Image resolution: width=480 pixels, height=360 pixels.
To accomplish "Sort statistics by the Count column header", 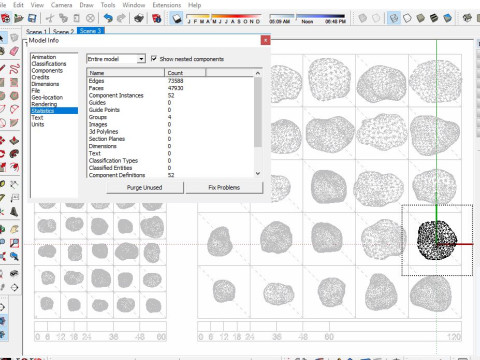I will pos(185,73).
